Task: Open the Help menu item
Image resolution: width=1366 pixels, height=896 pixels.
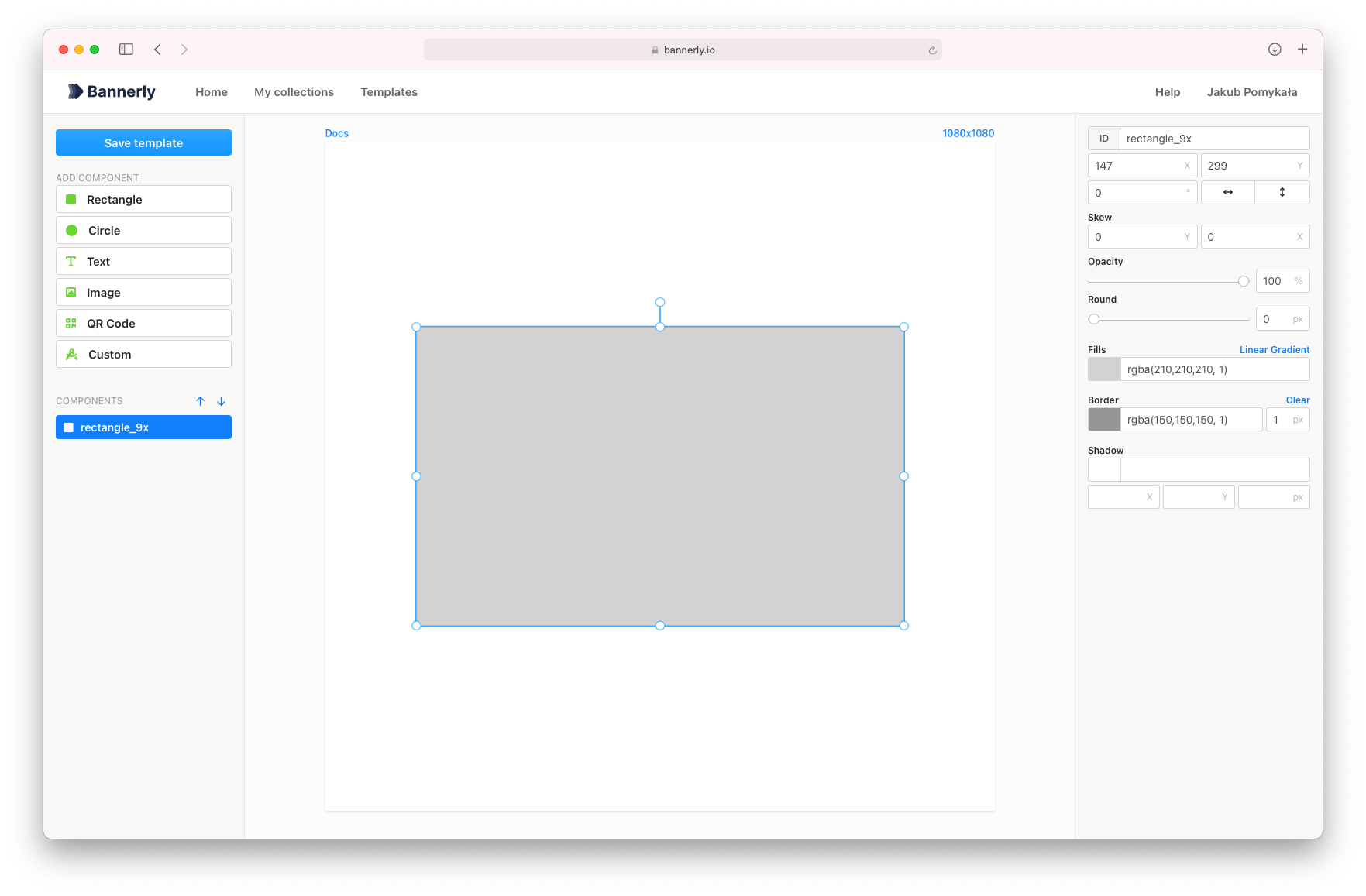Action: coord(1168,92)
